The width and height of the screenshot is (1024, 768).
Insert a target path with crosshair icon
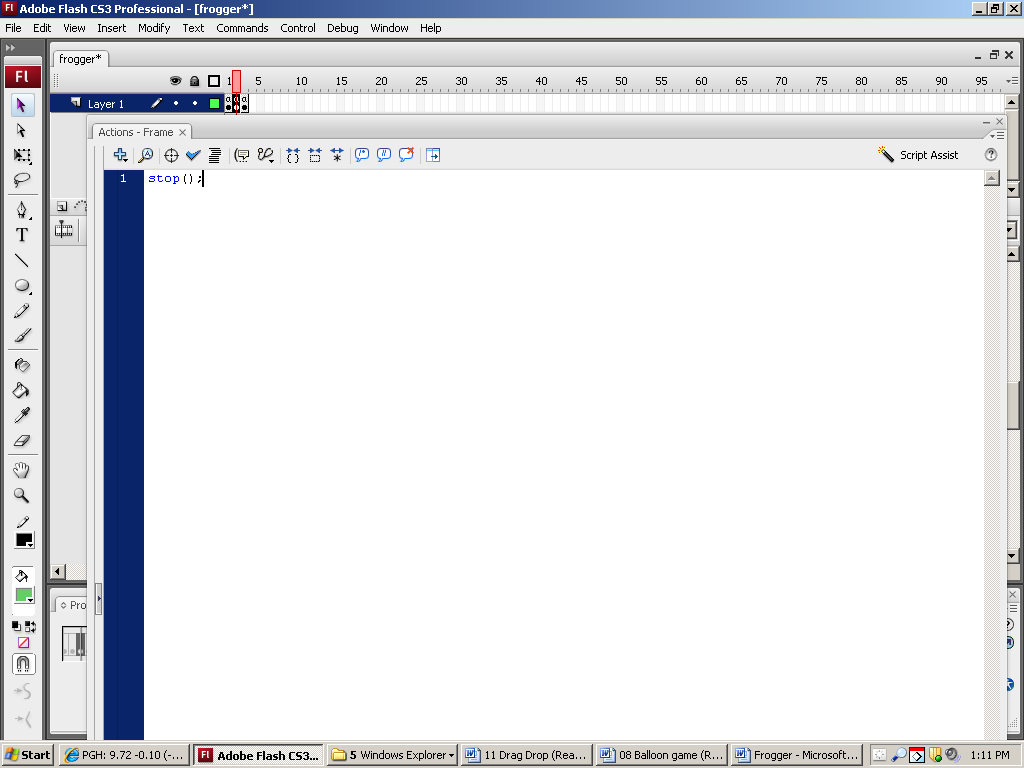(x=171, y=155)
